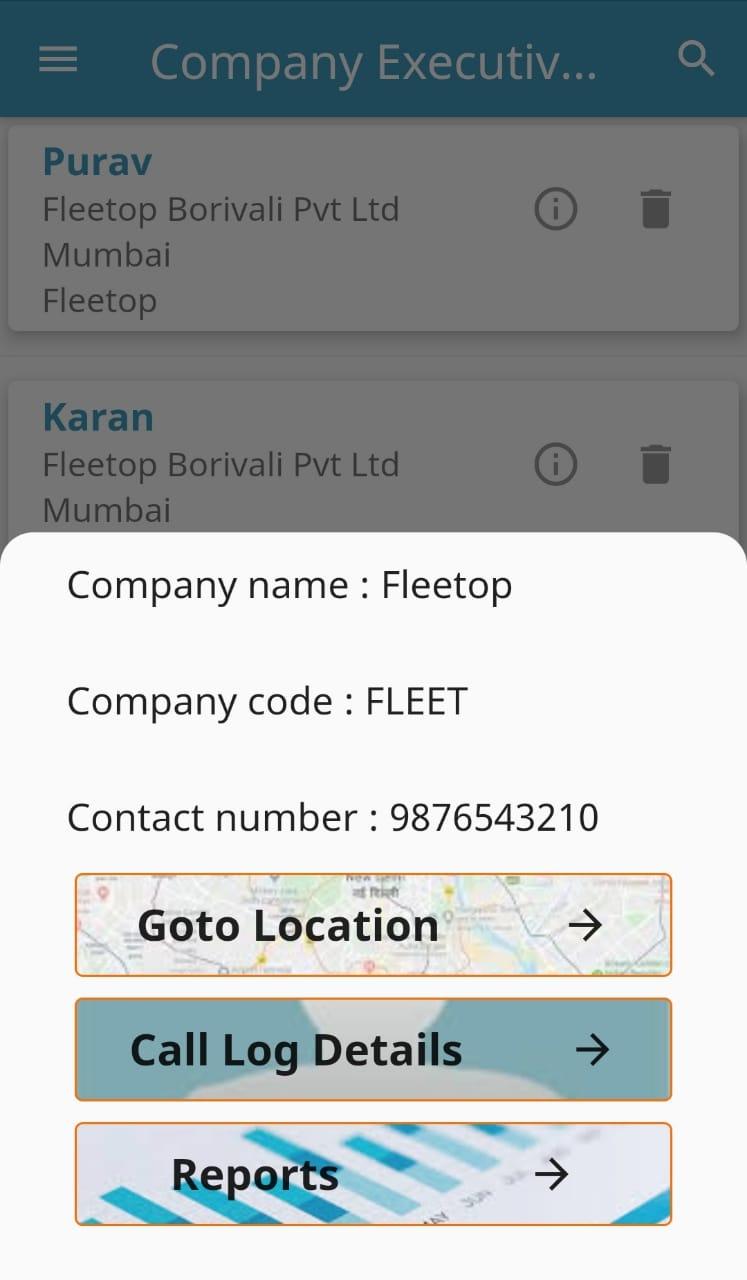Viewport: 747px width, 1280px height.
Task: Open info icon for Karan
Action: pyautogui.click(x=556, y=464)
